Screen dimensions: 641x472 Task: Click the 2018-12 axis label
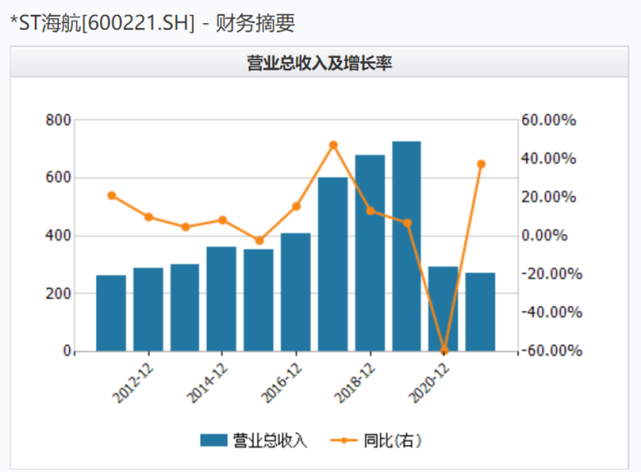tap(355, 383)
